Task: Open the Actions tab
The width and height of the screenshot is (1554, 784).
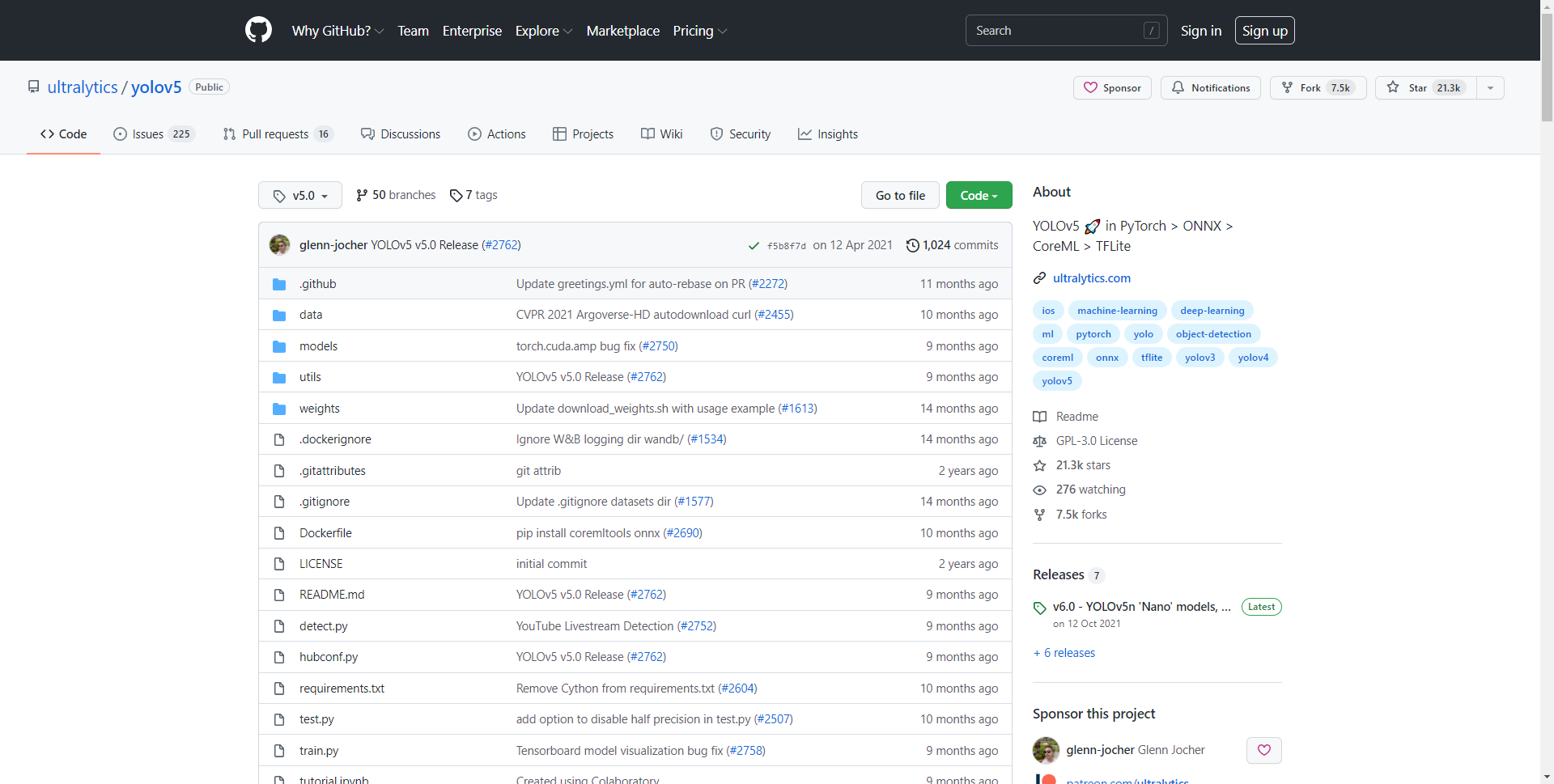Action: pos(497,134)
